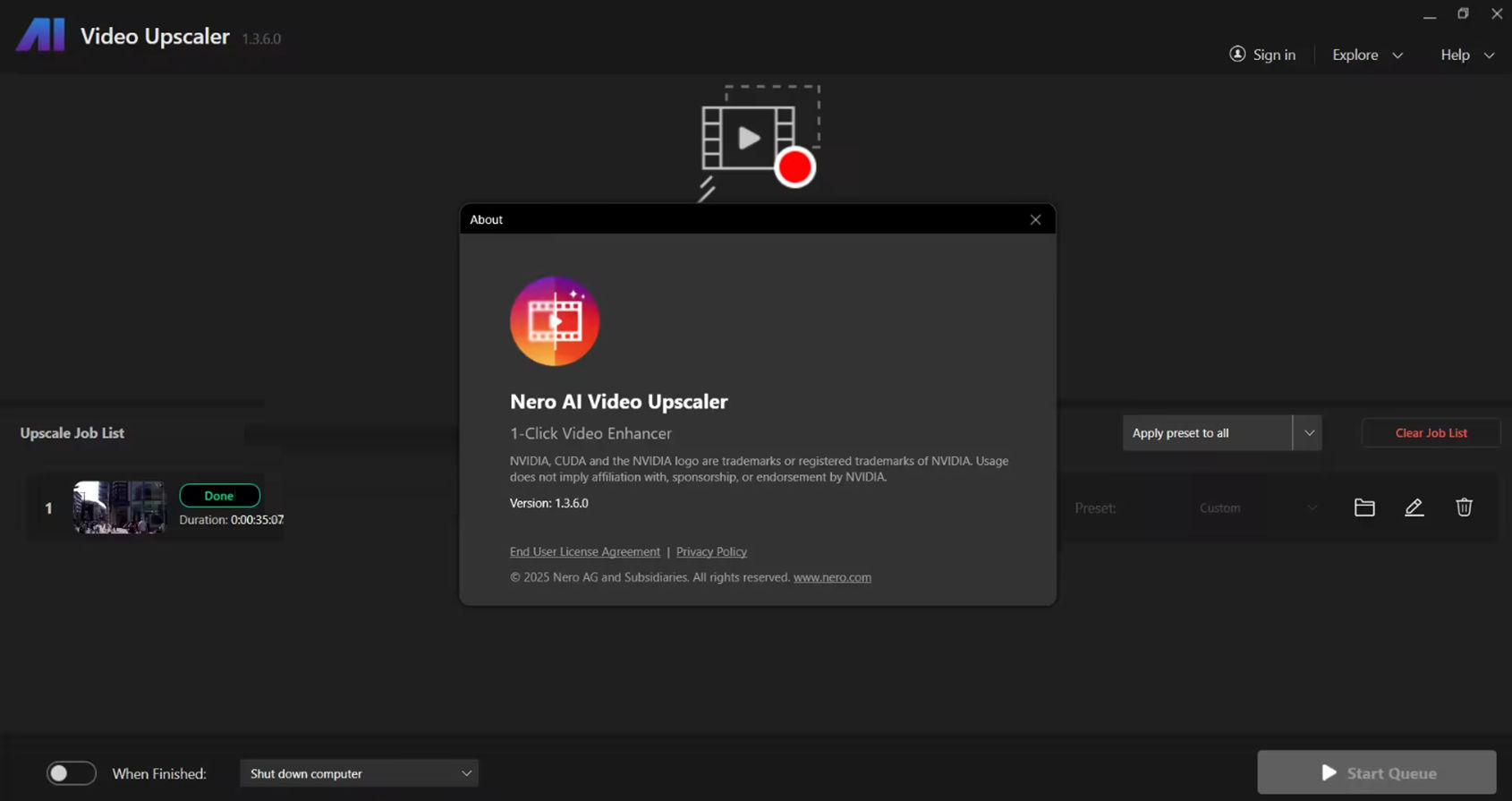Viewport: 1512px width, 801px height.
Task: Click 1-Click Video Enhancer subtitle
Action: point(590,433)
